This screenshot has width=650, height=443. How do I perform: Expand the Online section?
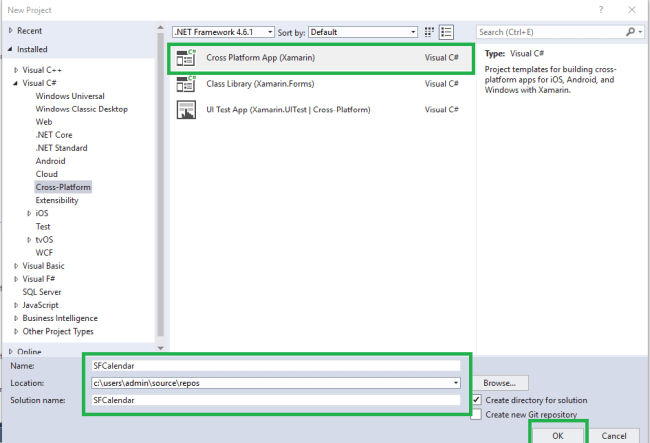(10, 351)
